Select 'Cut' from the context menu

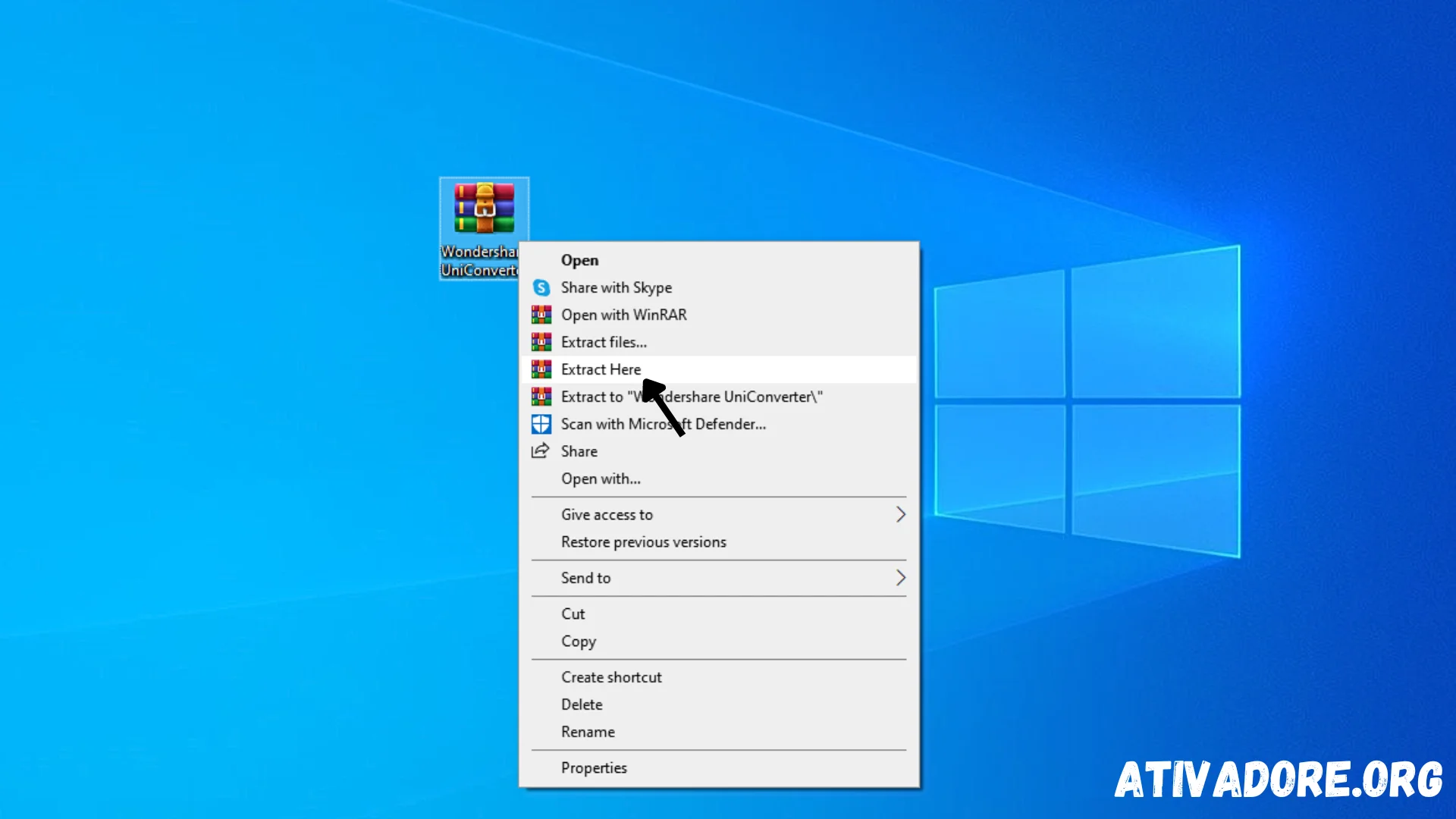click(x=572, y=614)
